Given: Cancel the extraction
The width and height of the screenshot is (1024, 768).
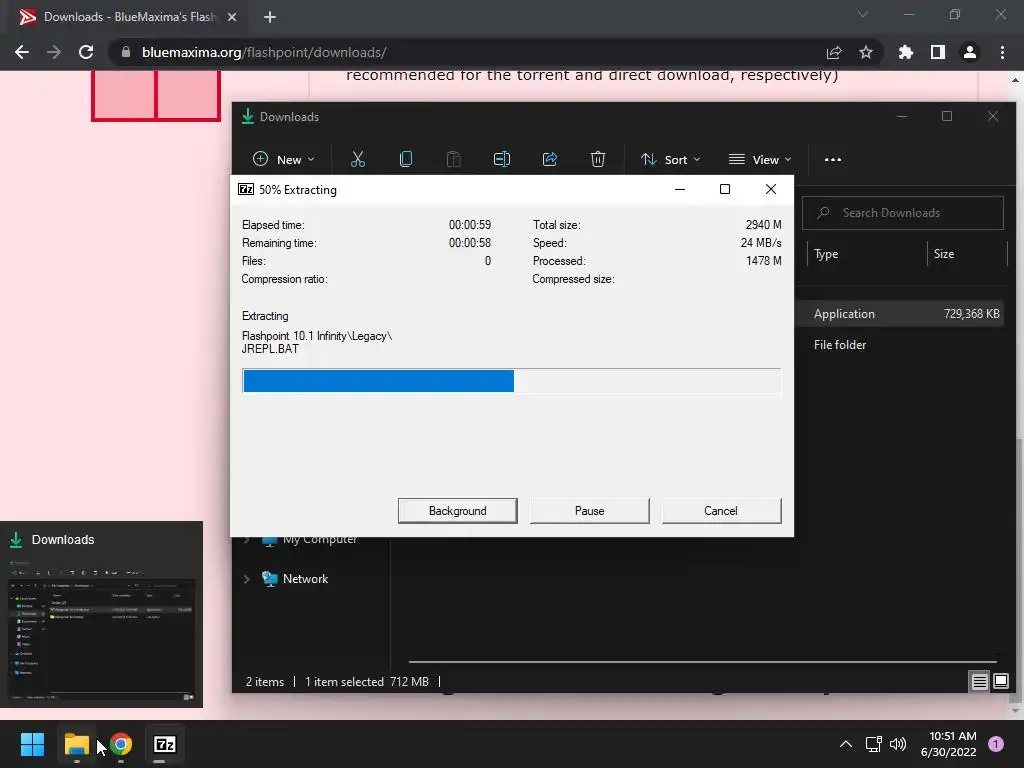Looking at the screenshot, I should pyautogui.click(x=721, y=511).
